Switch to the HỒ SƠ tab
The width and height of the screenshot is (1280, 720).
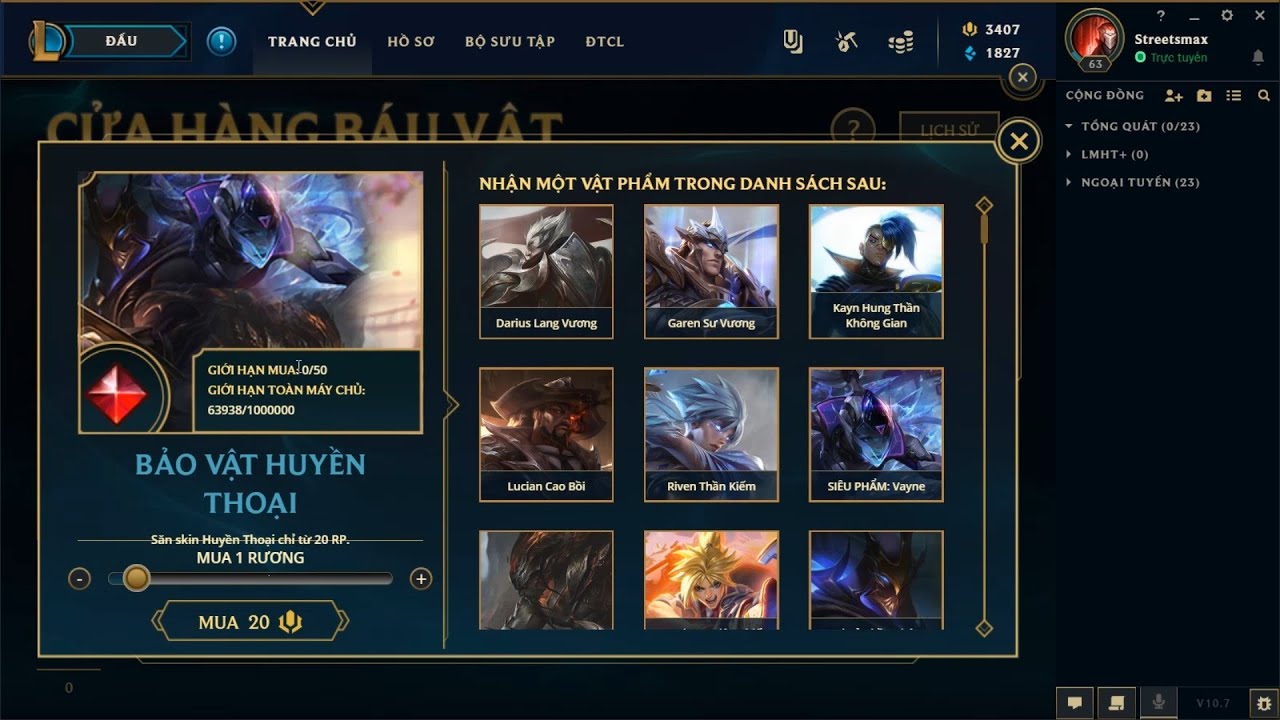[x=411, y=41]
